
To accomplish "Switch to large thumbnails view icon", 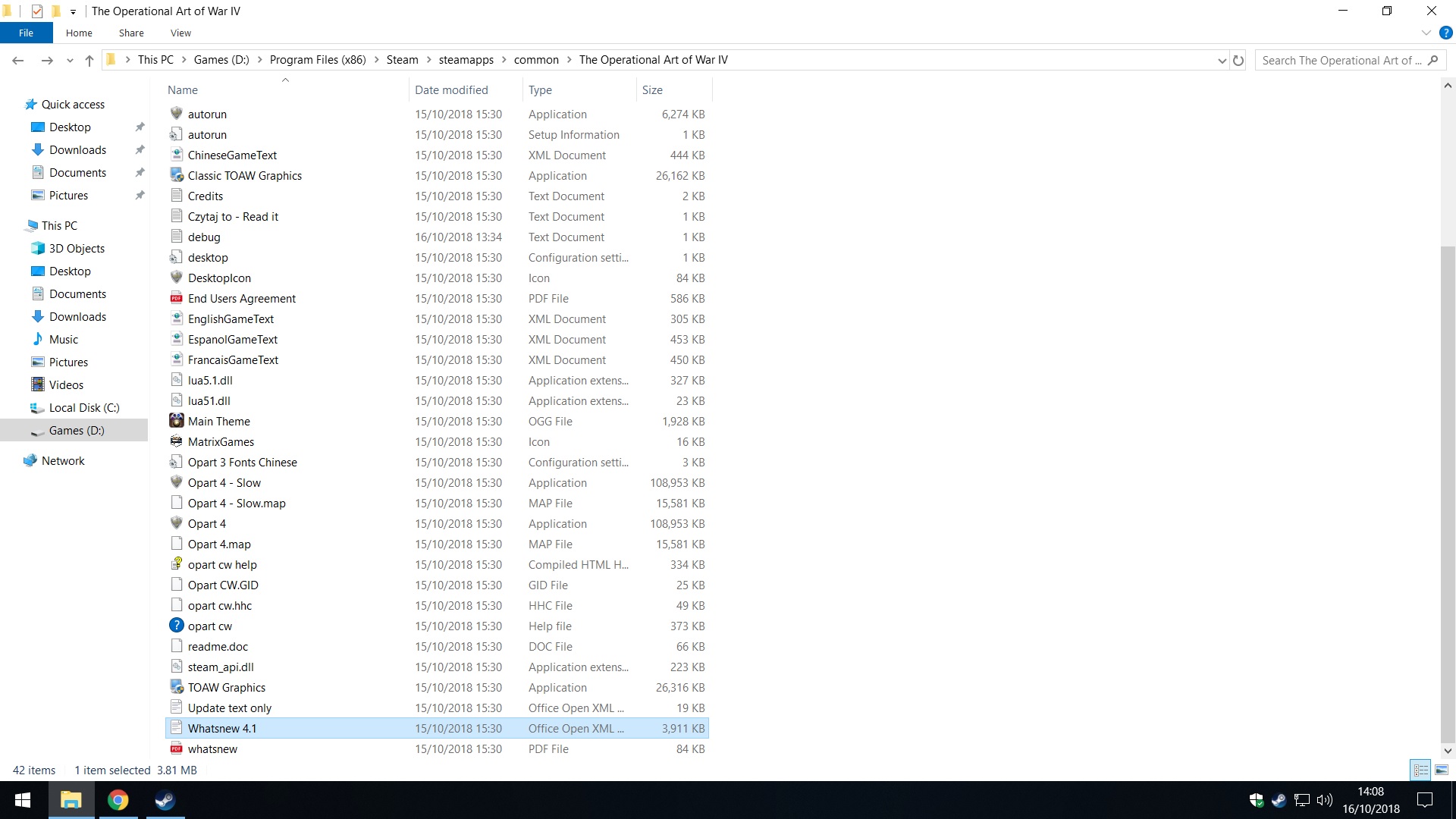I will tap(1442, 770).
